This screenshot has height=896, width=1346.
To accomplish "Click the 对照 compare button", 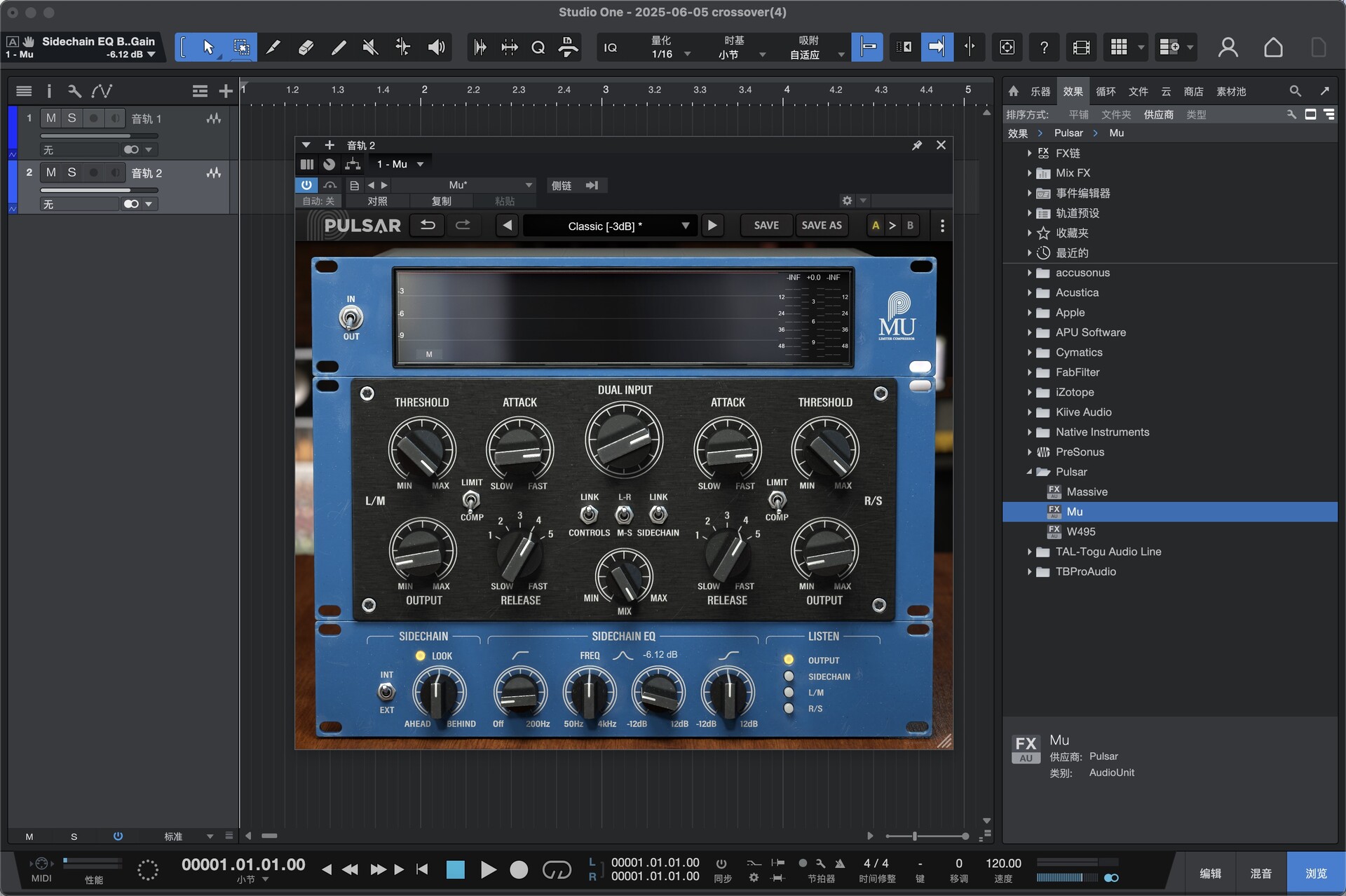I will 377,201.
